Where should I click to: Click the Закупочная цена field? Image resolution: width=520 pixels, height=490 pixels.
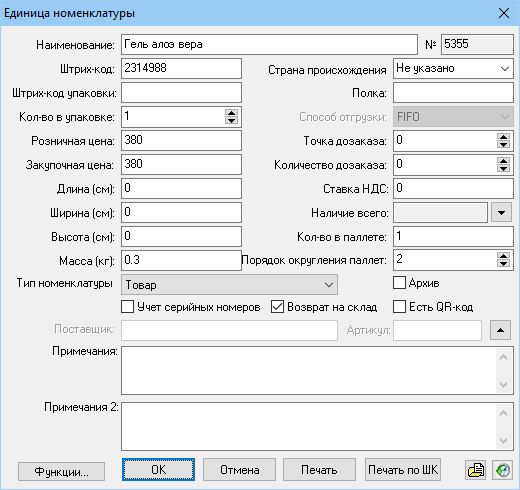tap(181, 164)
